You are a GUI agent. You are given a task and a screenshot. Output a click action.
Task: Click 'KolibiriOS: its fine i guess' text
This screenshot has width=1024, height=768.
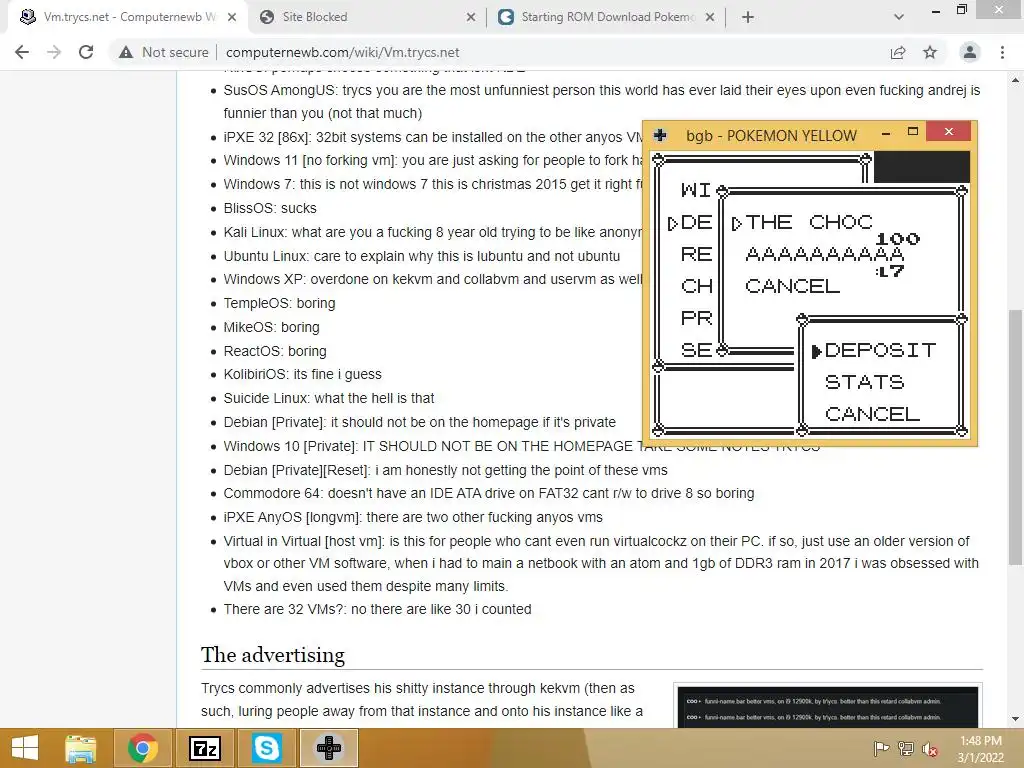pos(302,374)
